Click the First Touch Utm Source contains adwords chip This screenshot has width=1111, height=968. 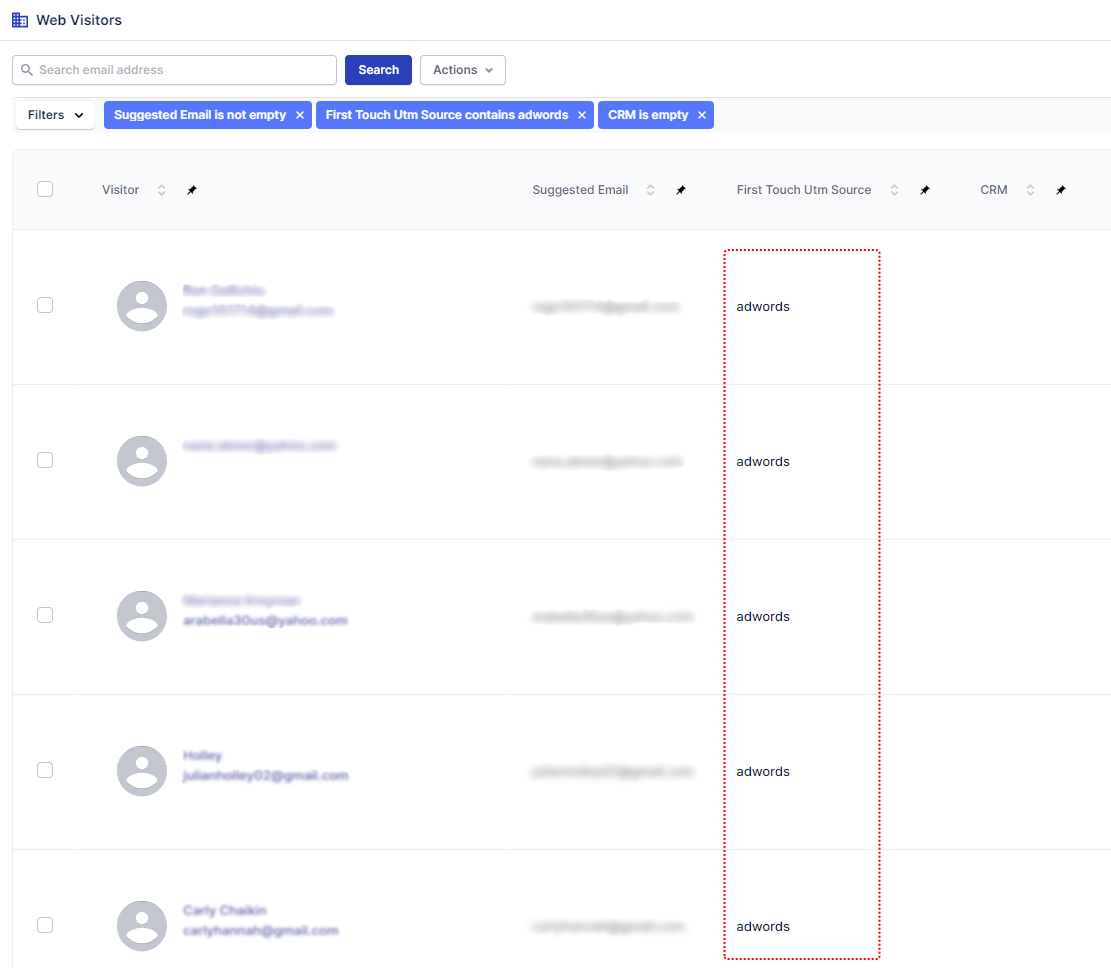point(455,115)
